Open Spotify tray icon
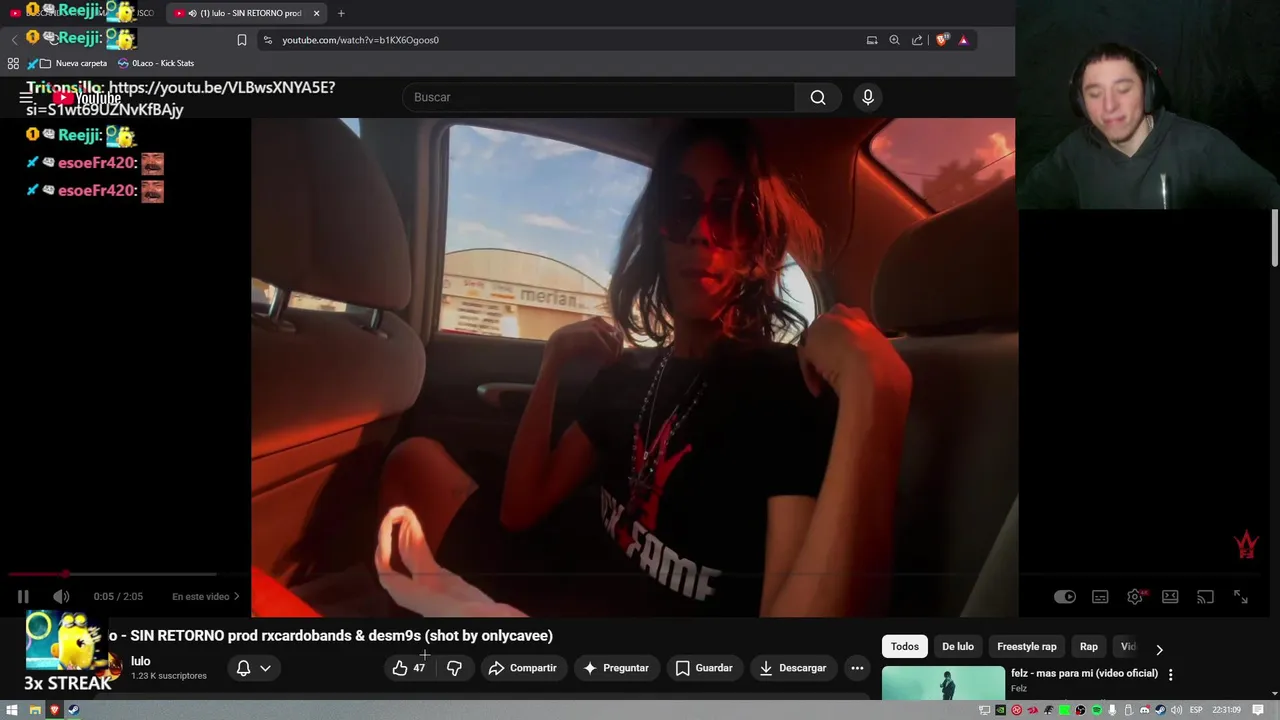The width and height of the screenshot is (1280, 720). 1097,710
